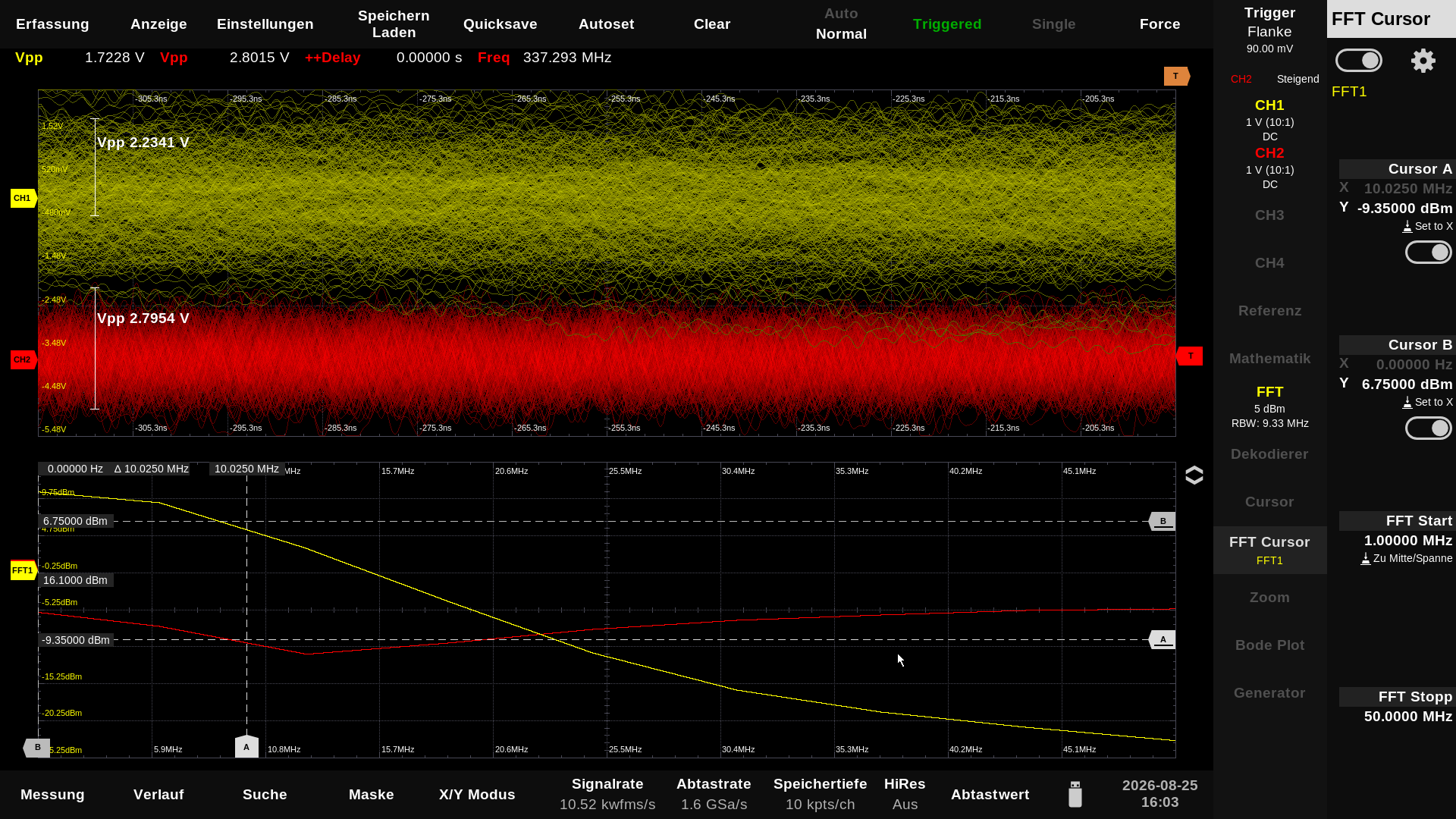Click the USB storage icon in bottom bar
Screen dimensions: 1456x819
coord(1075,794)
